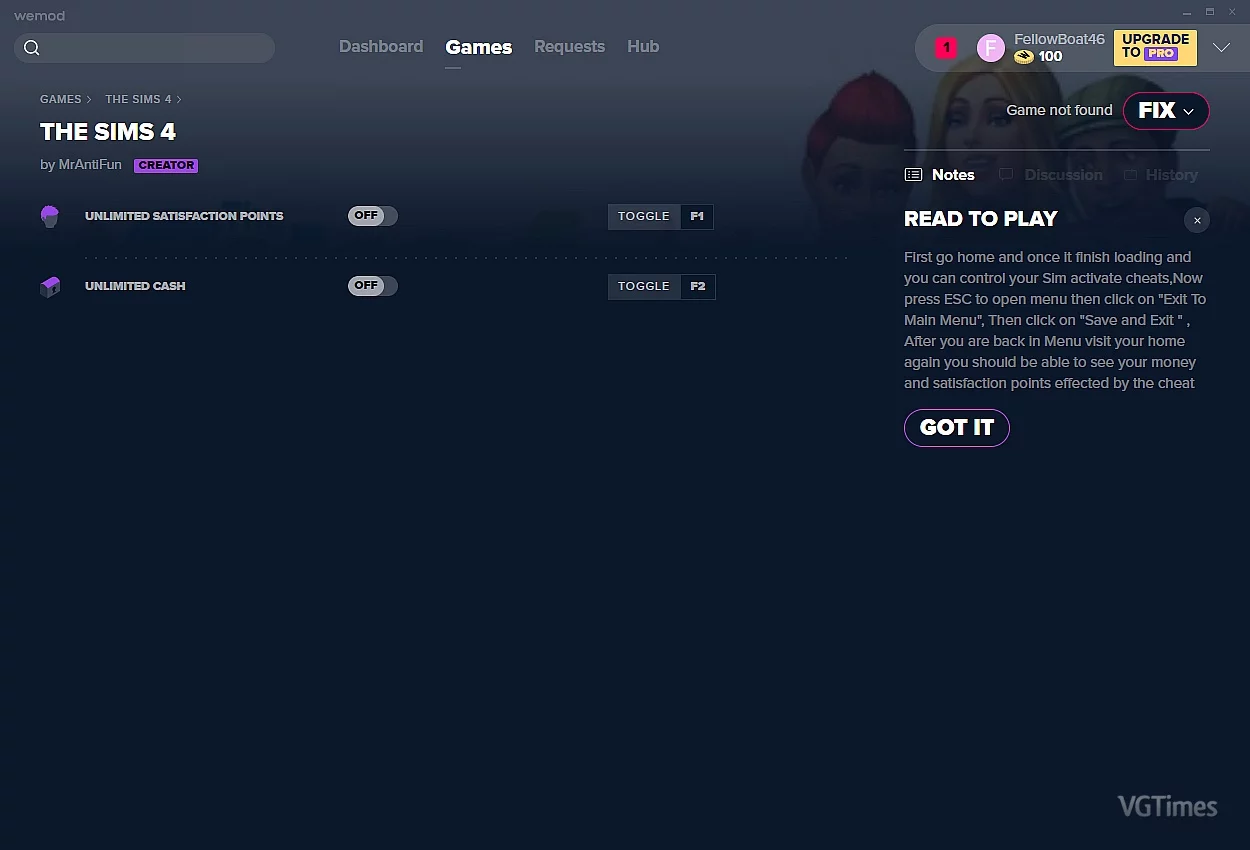This screenshot has height=850, width=1250.
Task: Click the Unlimited Satisfaction Points icon
Action: [x=50, y=216]
